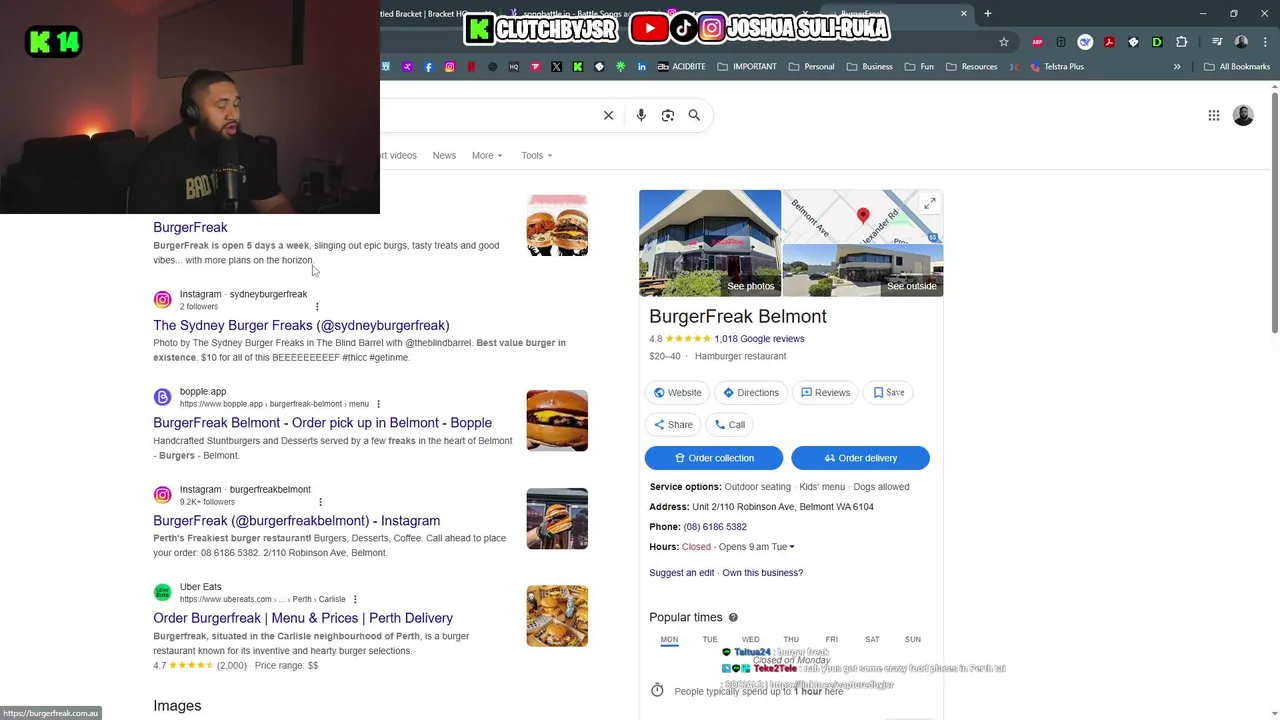Select WED in Popular times
Screen dimensions: 1280x720
point(750,639)
